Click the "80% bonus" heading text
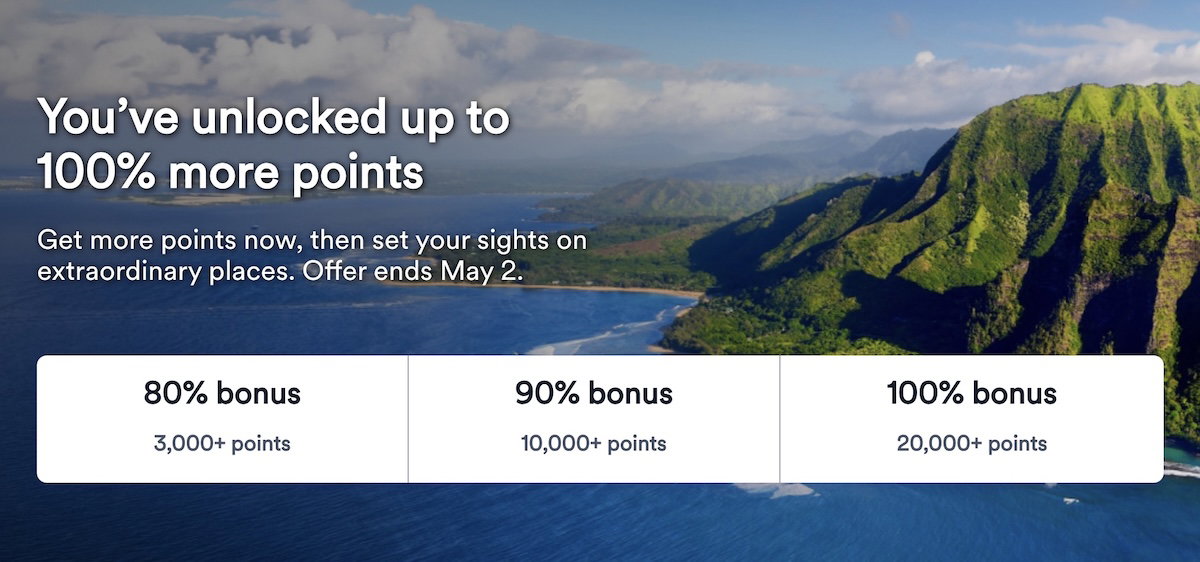The width and height of the screenshot is (1200, 562). click(x=222, y=393)
